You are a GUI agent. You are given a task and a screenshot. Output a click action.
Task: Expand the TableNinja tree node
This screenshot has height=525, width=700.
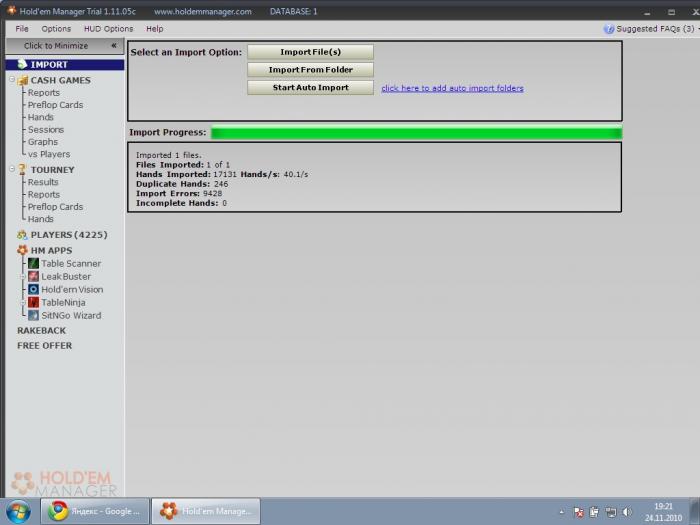point(23,303)
